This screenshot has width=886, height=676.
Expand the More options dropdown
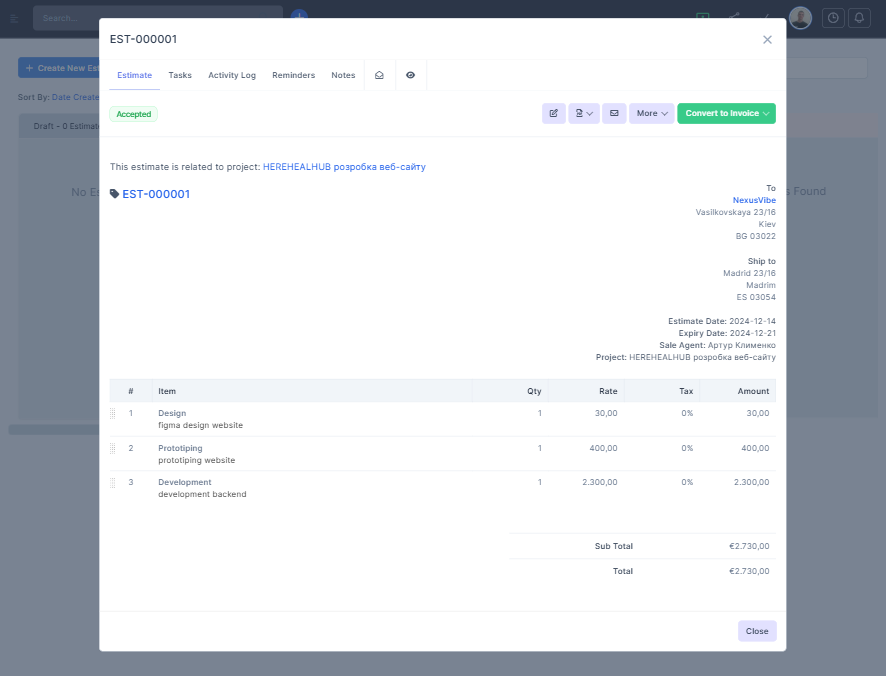click(x=652, y=114)
